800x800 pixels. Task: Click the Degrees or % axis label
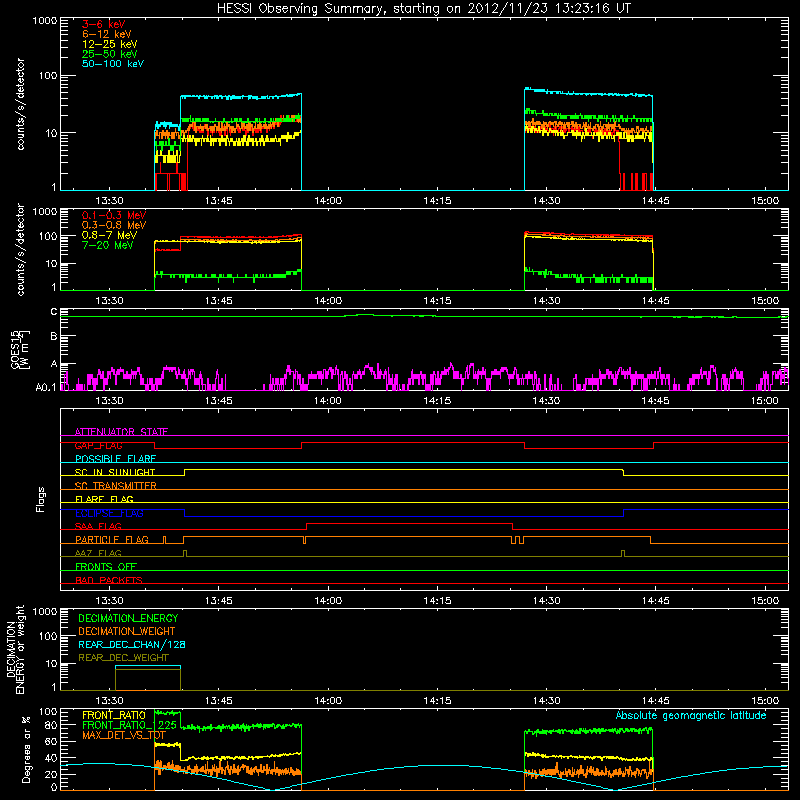[x=26, y=749]
